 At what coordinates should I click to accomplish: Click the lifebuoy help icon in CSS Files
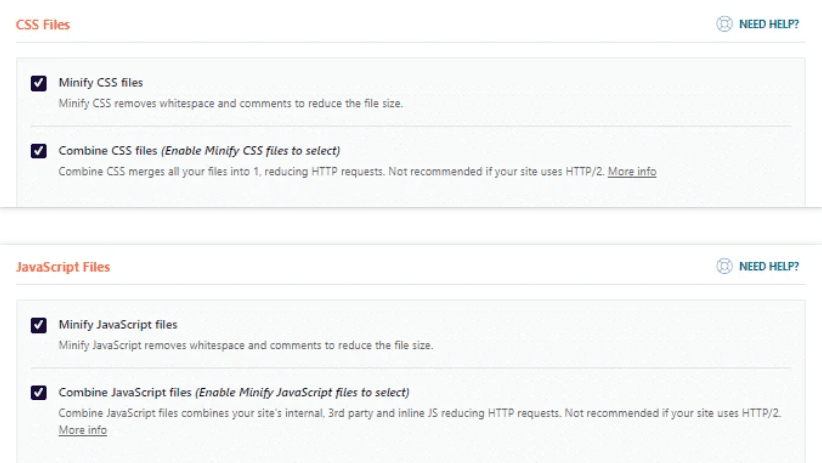(x=725, y=24)
